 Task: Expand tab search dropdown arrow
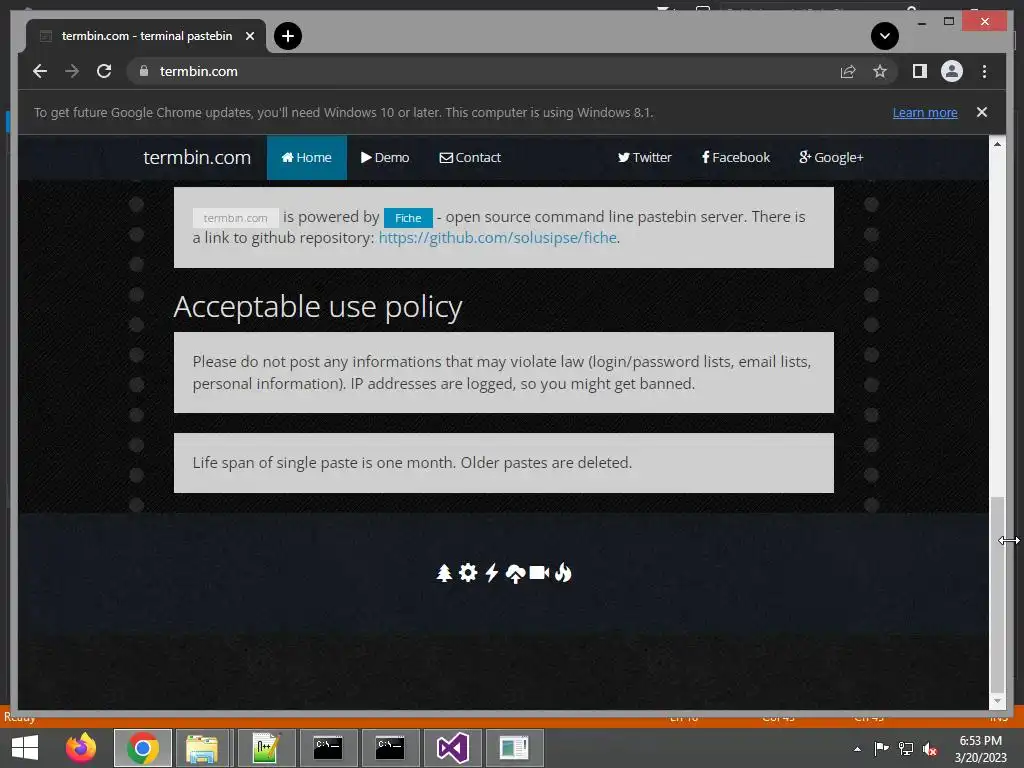click(884, 36)
